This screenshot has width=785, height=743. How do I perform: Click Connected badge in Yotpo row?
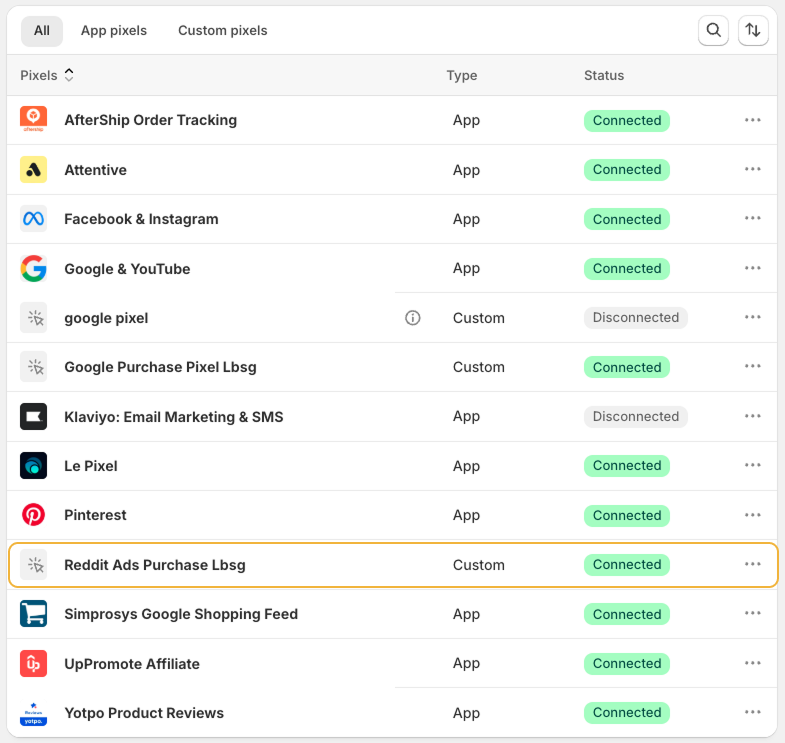[627, 712]
